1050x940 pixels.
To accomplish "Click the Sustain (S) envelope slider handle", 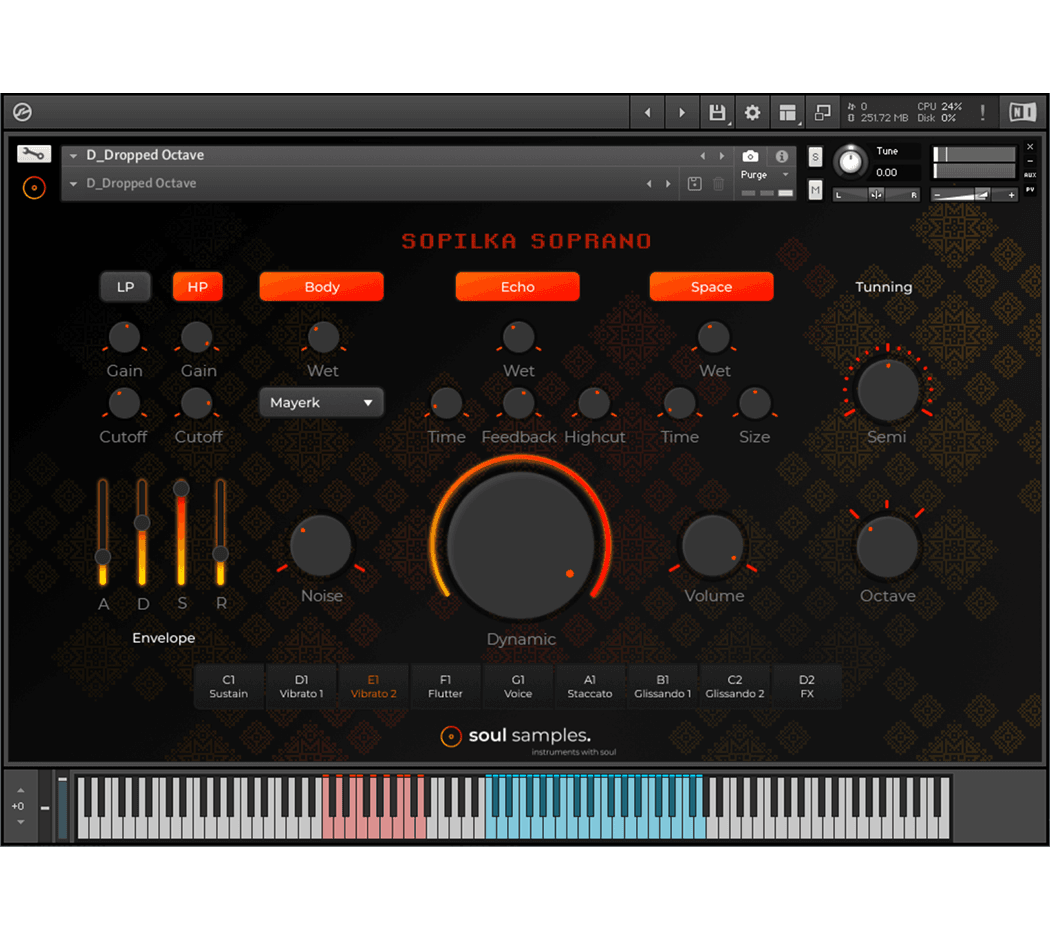I will [x=181, y=489].
